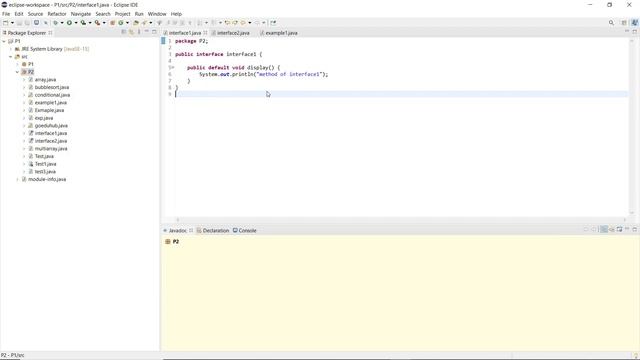Click the editor vertical scrollbar

click(632, 127)
